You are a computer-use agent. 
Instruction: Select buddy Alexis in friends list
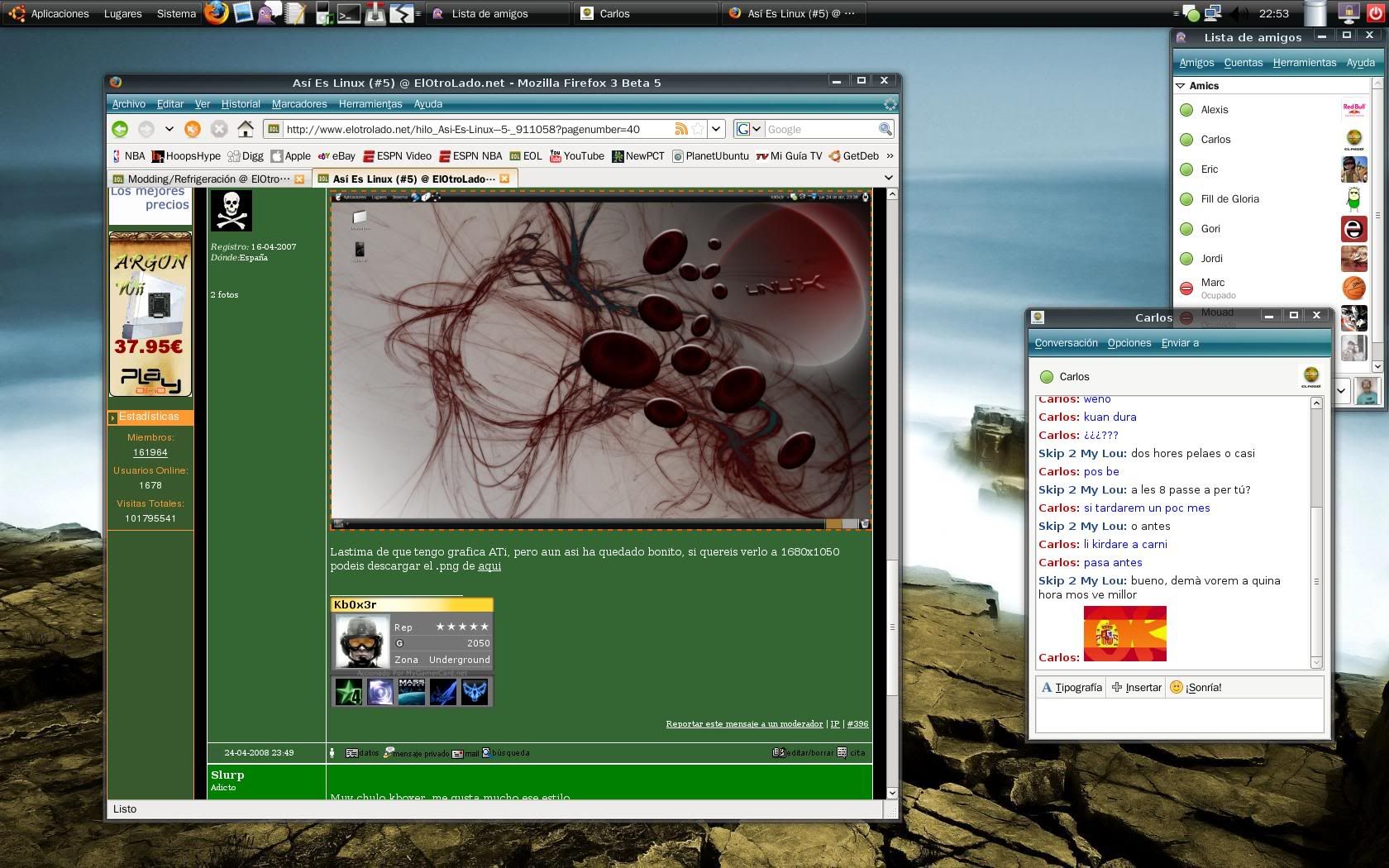(1273, 110)
